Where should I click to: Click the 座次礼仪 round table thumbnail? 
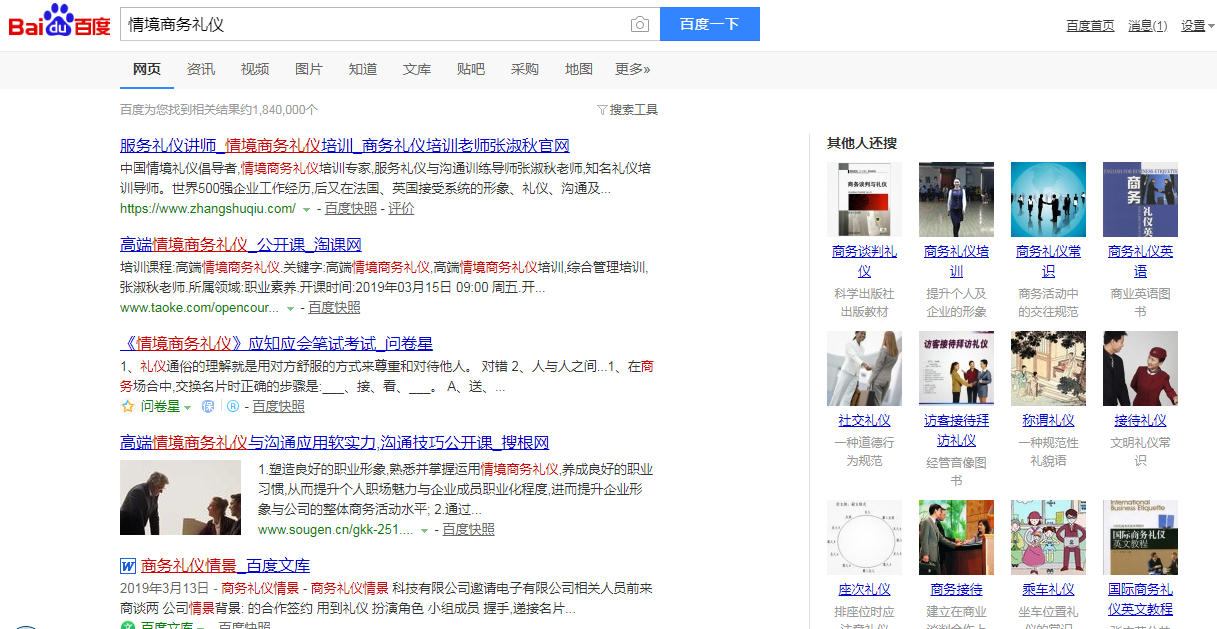[864, 537]
